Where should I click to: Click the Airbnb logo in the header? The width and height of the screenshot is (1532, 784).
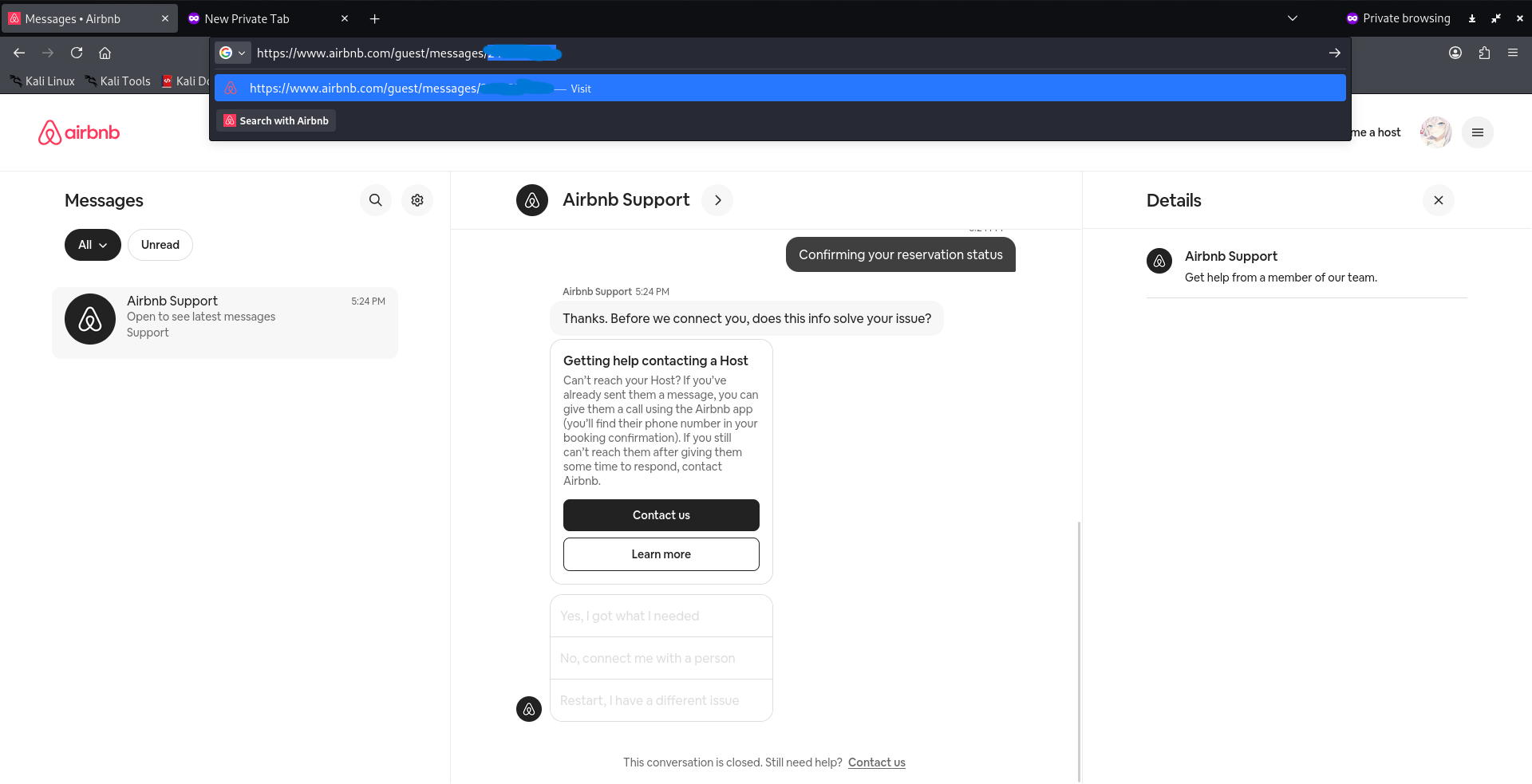79,132
